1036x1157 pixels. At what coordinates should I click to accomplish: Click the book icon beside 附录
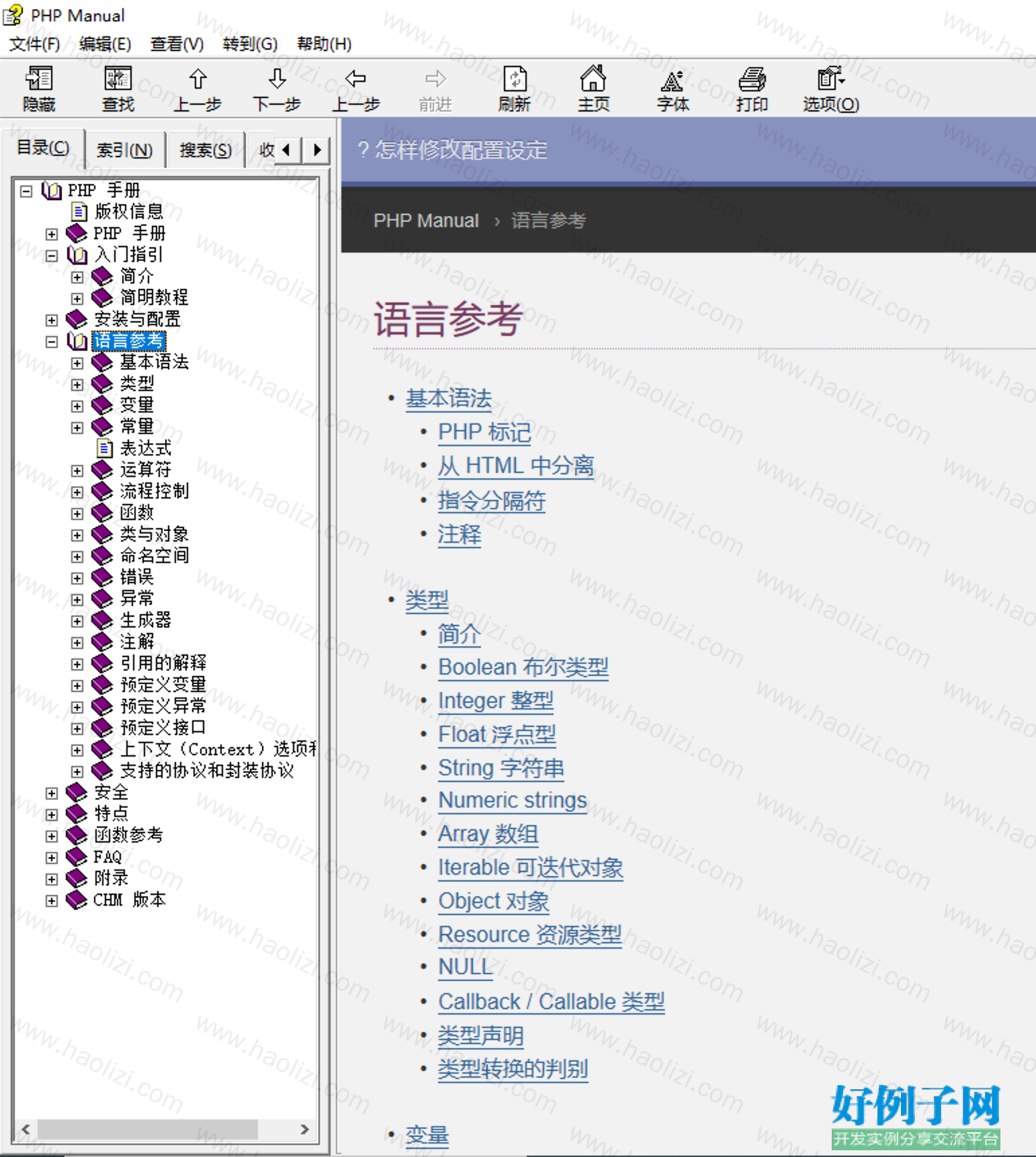click(77, 878)
